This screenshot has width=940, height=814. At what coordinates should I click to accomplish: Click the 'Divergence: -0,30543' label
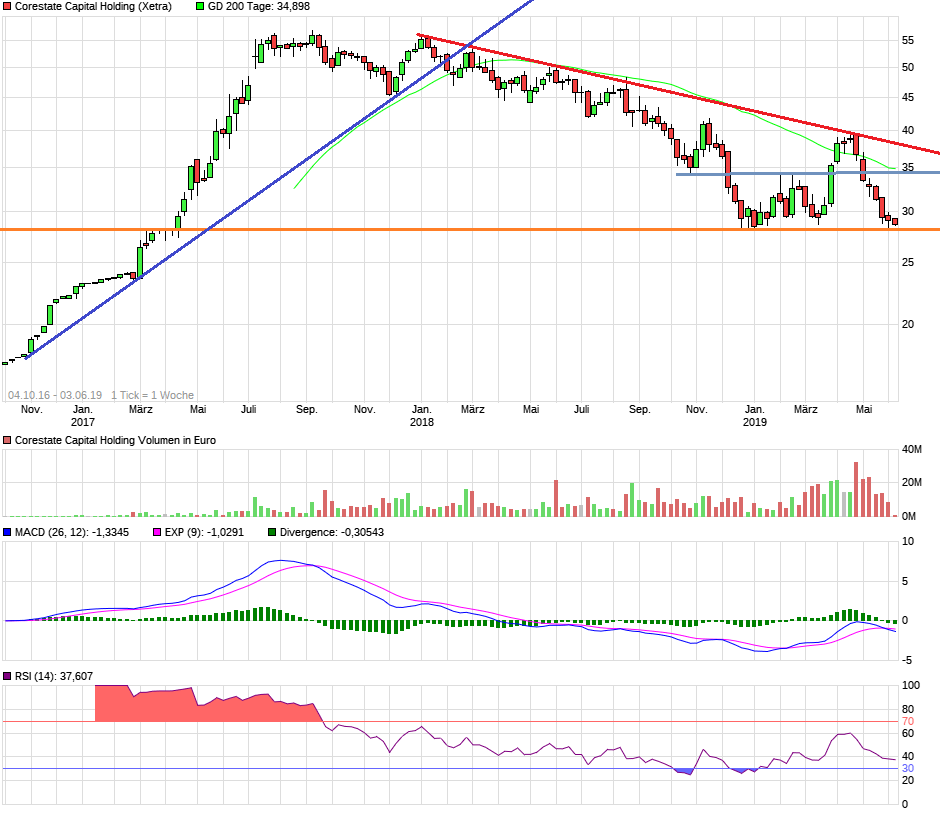coord(332,532)
